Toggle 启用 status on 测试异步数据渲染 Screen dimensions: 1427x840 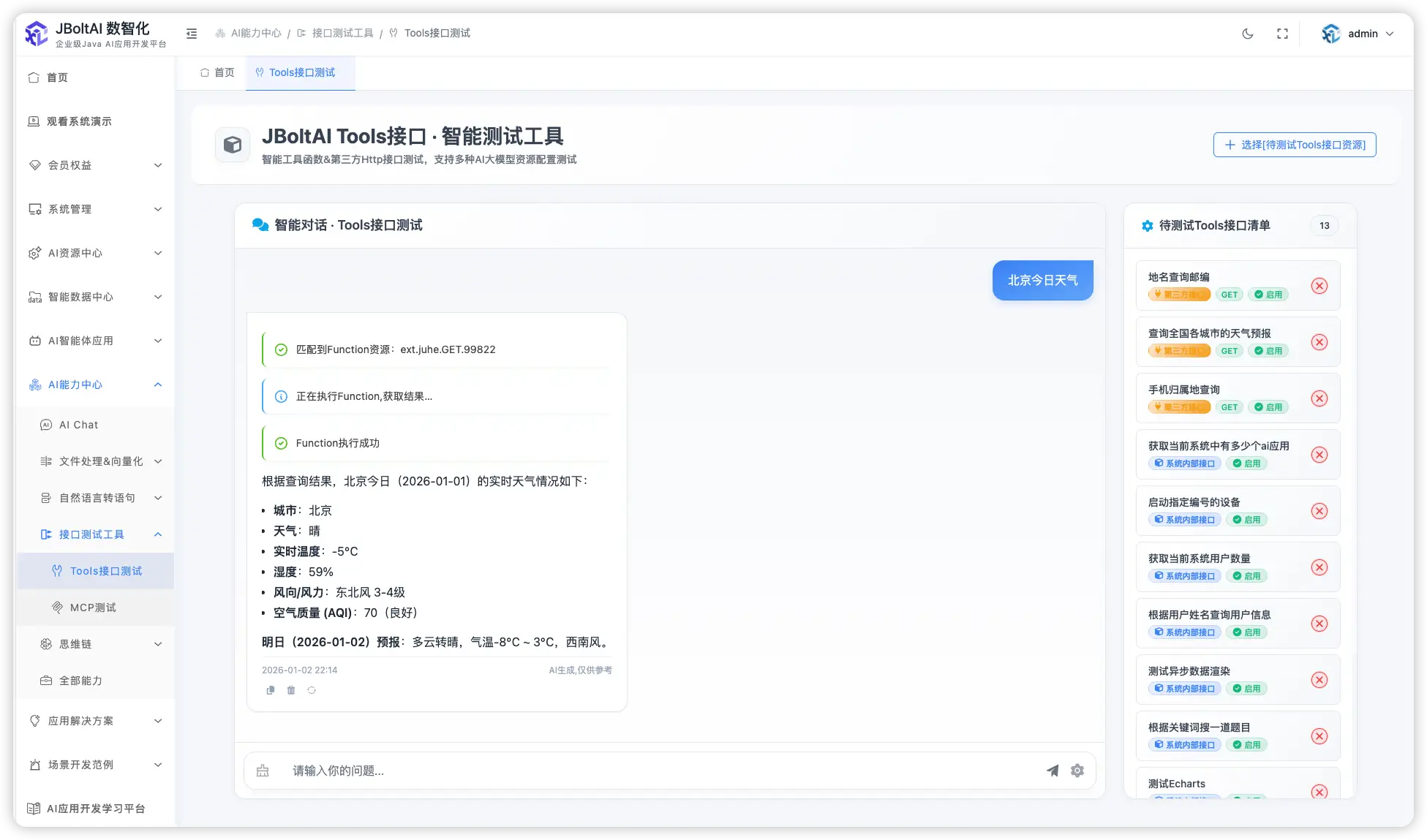tap(1248, 688)
